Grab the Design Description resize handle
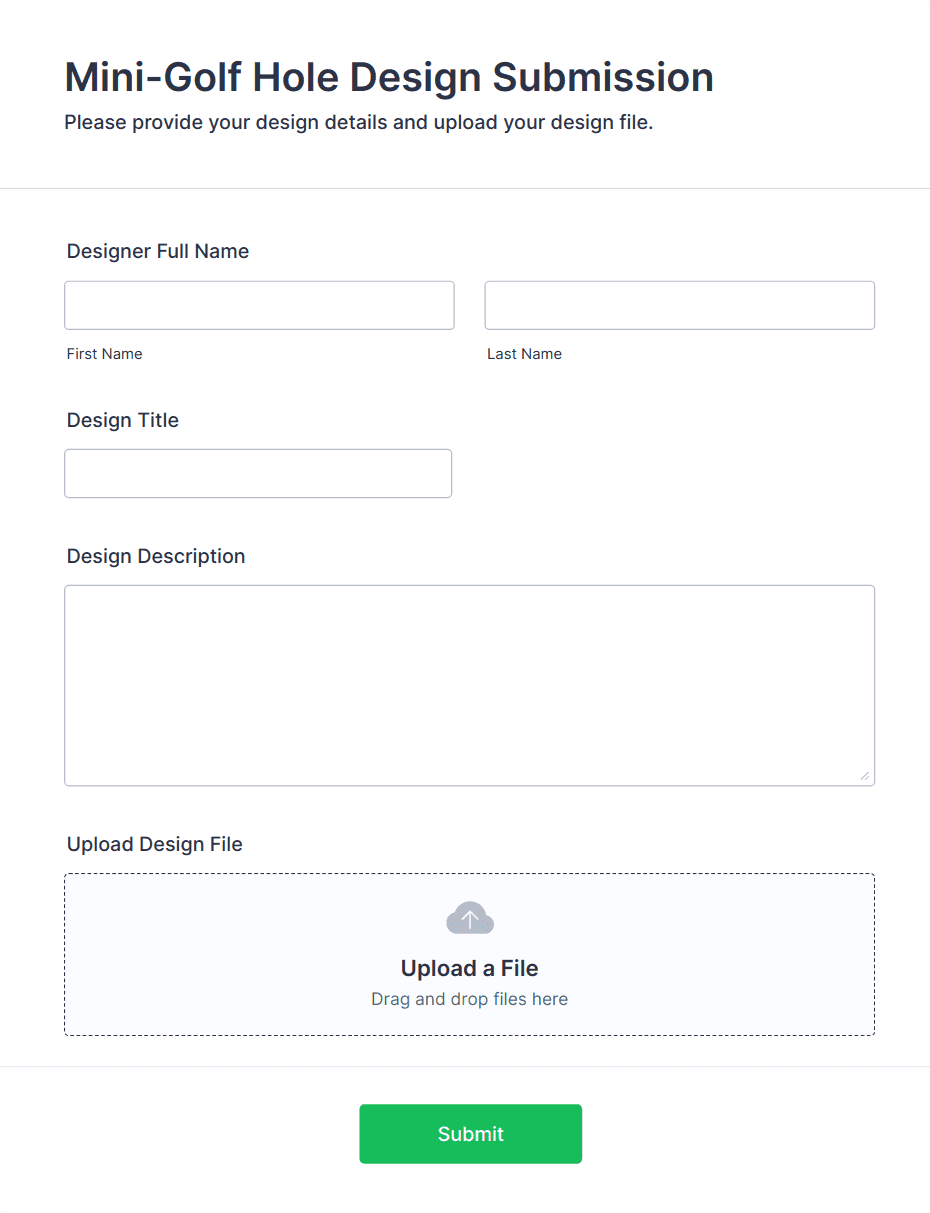This screenshot has height=1213, width=930. pos(864,775)
